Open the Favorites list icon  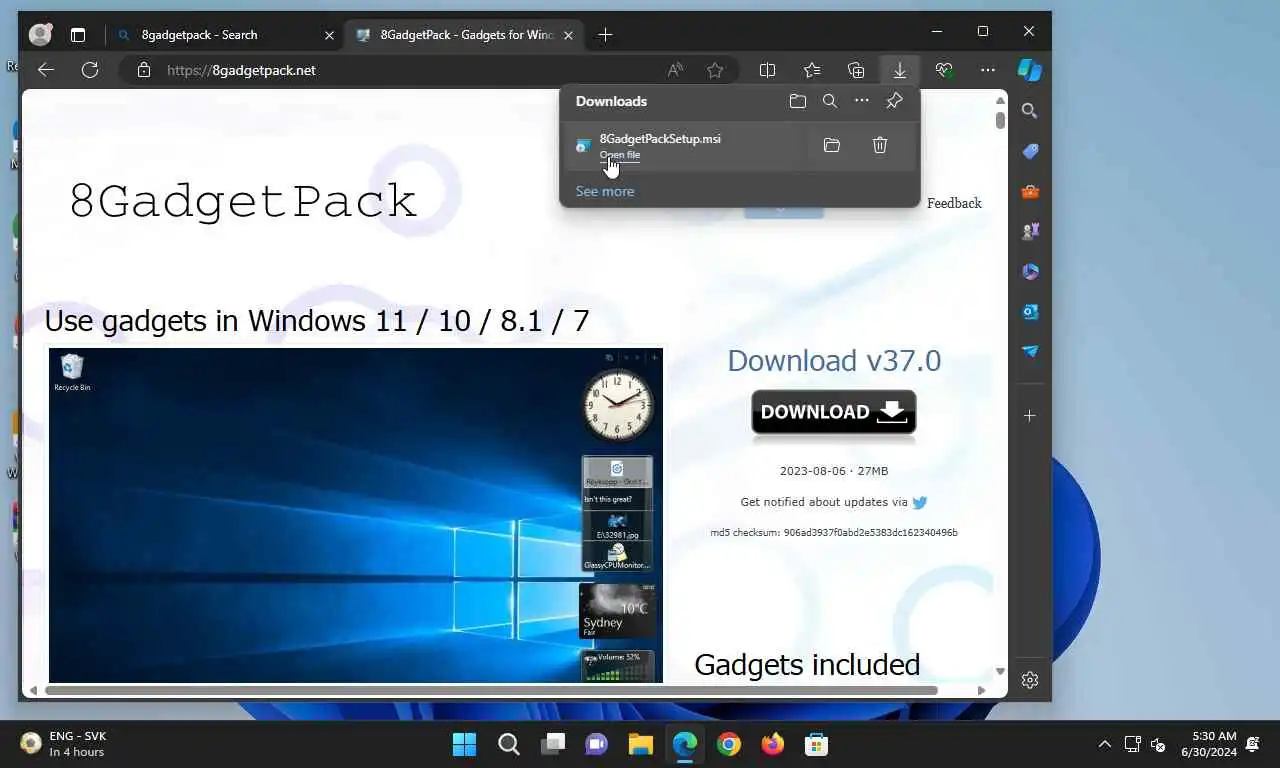coord(812,70)
